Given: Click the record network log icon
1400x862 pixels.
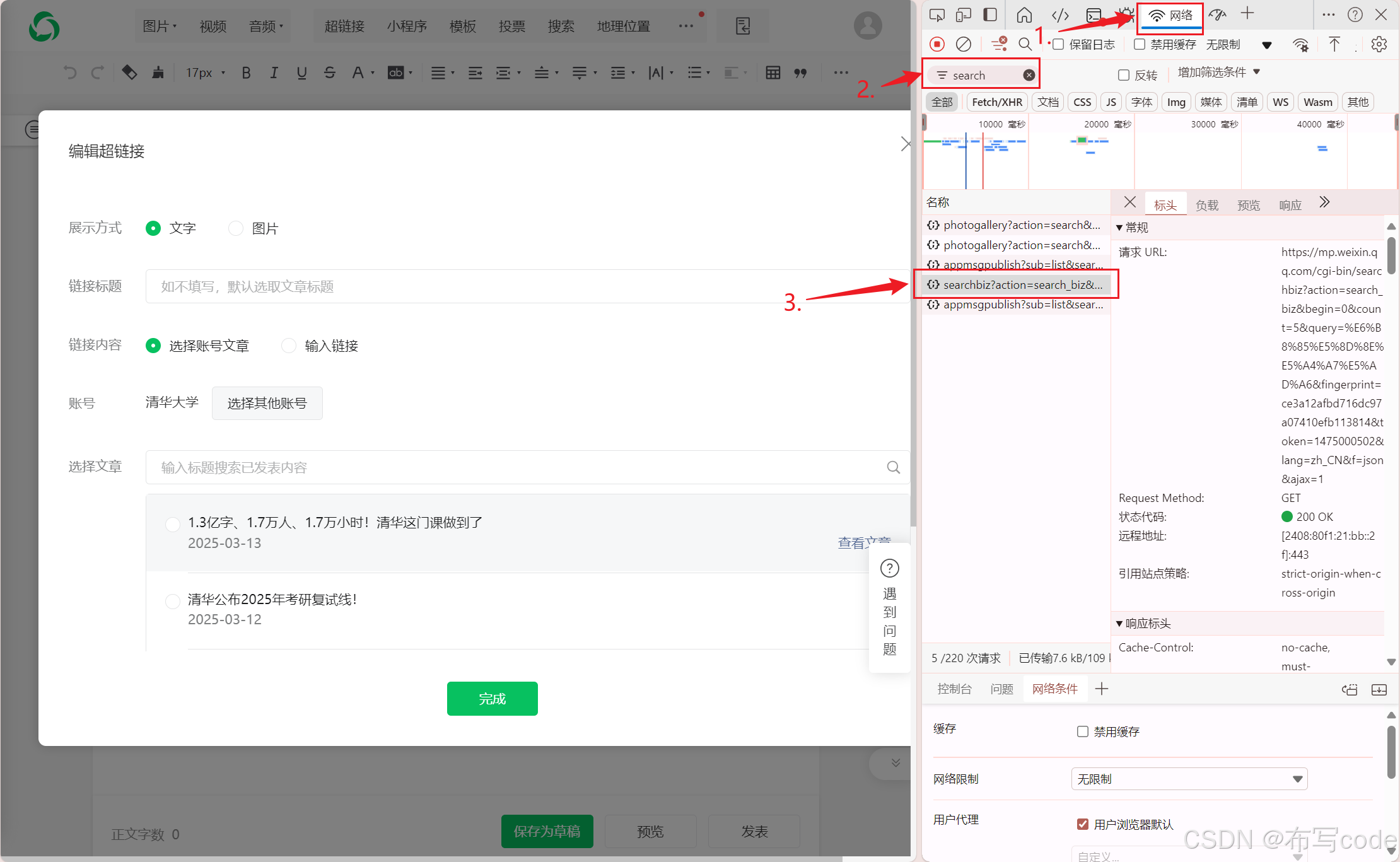Looking at the screenshot, I should [x=937, y=44].
